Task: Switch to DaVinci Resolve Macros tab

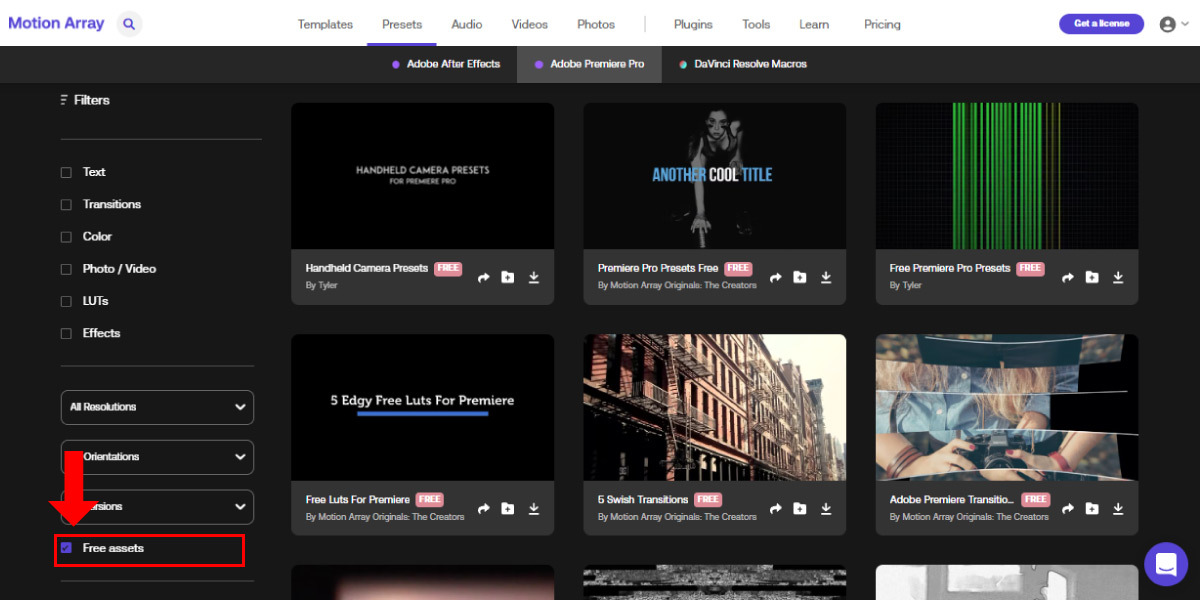Action: pyautogui.click(x=743, y=64)
